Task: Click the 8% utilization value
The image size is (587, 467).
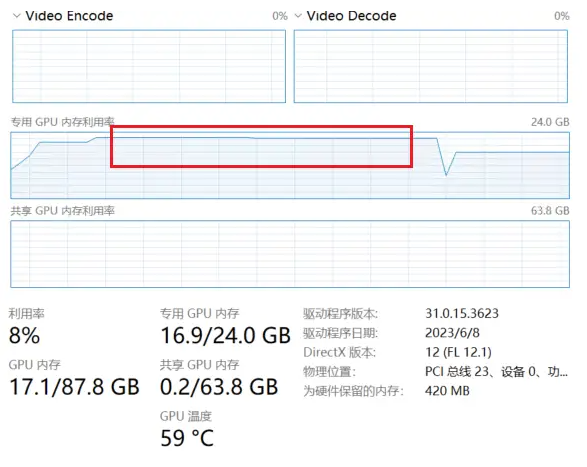Action: click(x=24, y=335)
